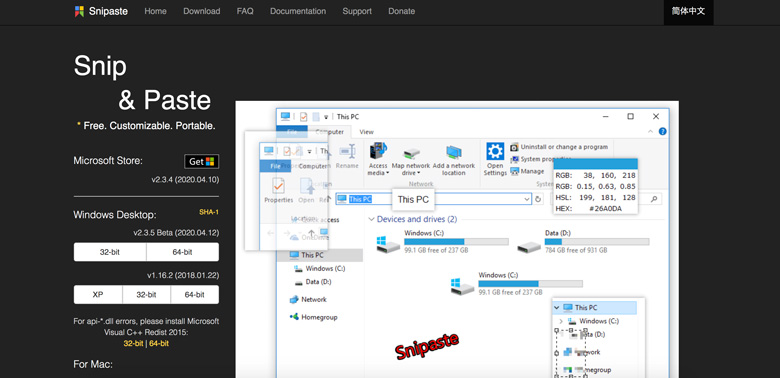
Task: Open the quick access toolbar dropdown arrow
Action: coord(326,117)
